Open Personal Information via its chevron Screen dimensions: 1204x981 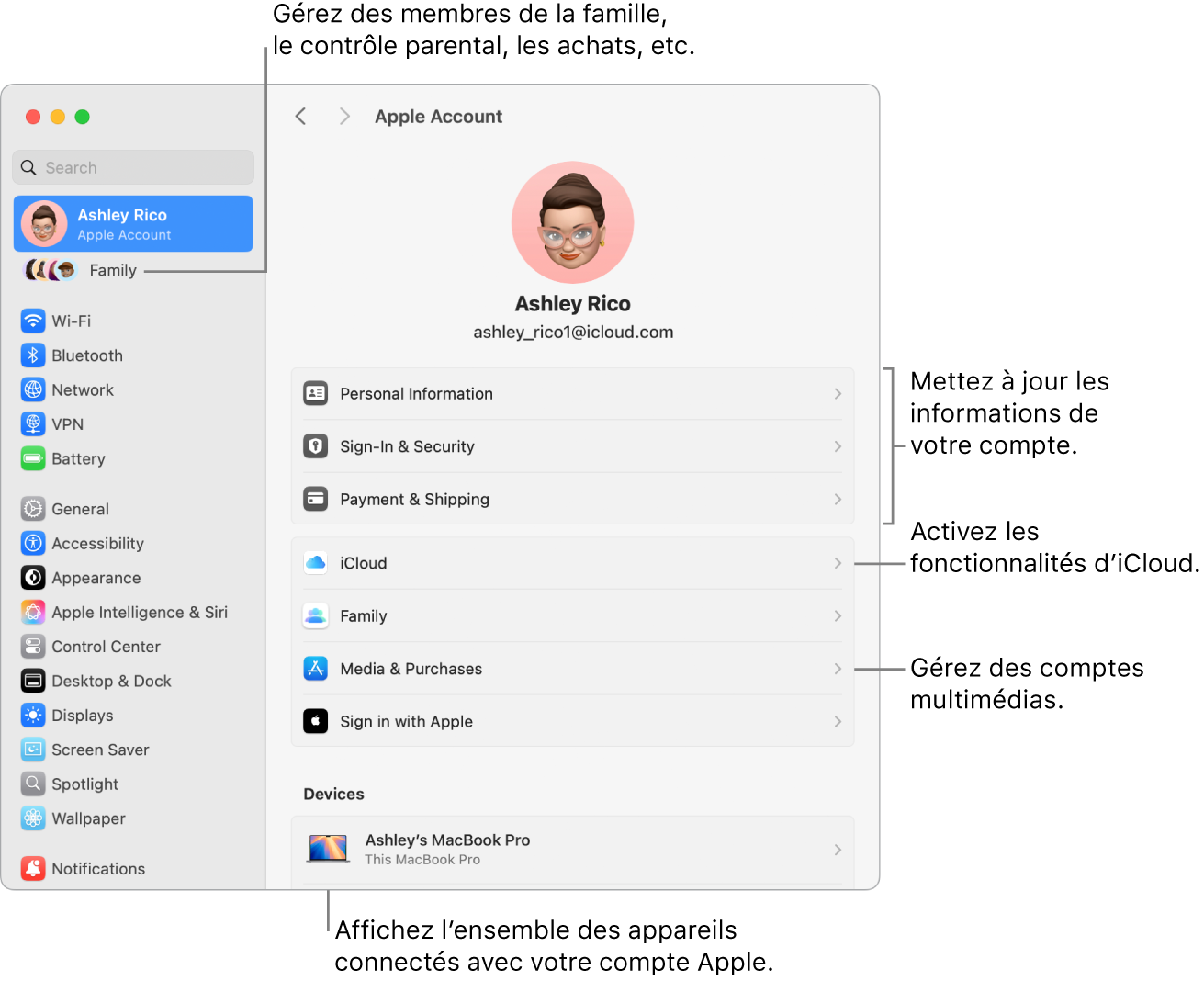pos(838,393)
